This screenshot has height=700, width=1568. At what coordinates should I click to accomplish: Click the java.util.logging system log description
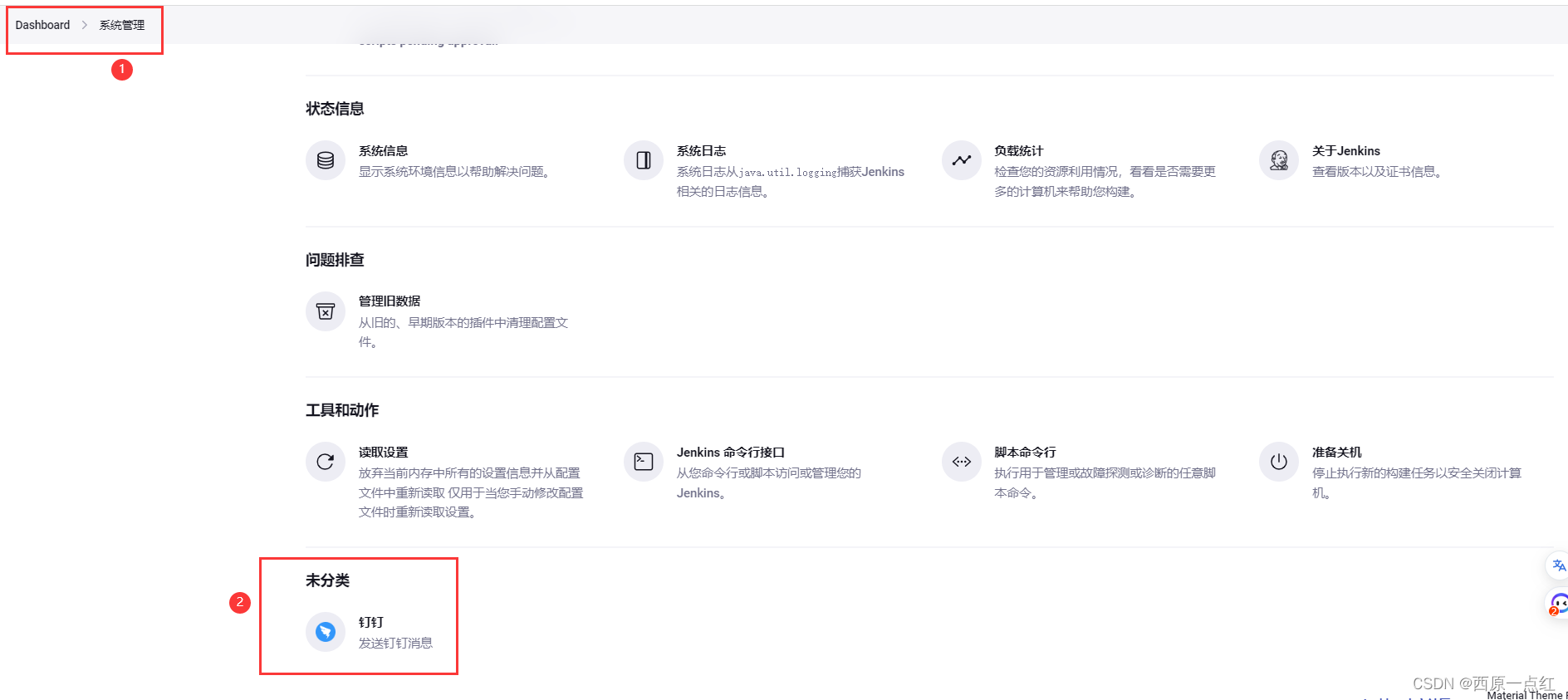click(791, 181)
